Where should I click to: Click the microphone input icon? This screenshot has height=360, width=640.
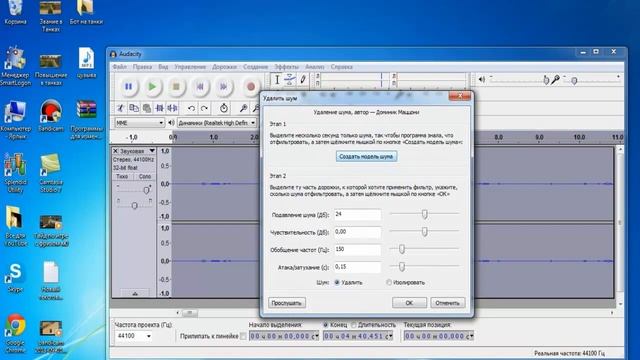pos(555,80)
